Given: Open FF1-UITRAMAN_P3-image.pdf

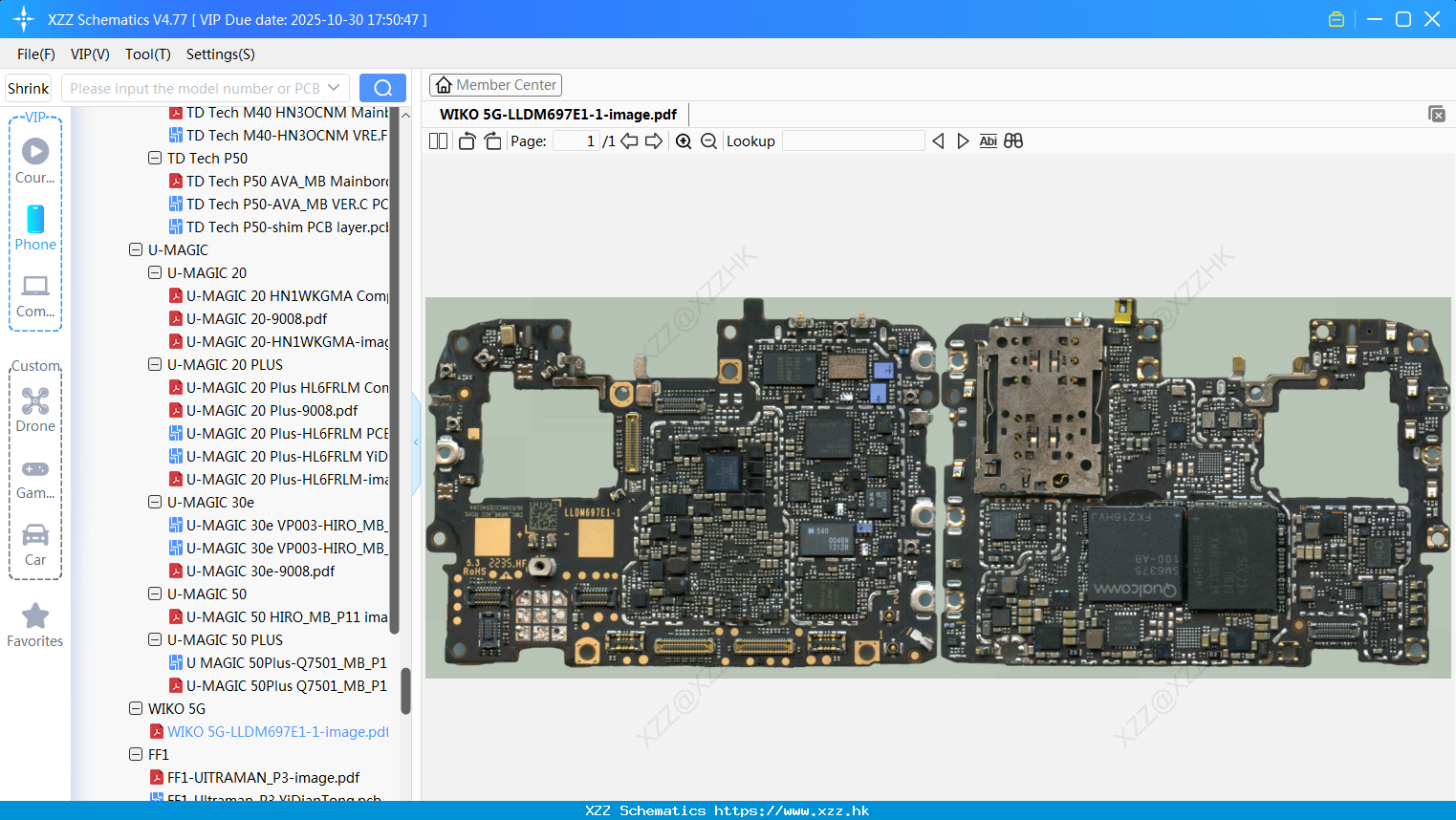Looking at the screenshot, I should tap(255, 778).
